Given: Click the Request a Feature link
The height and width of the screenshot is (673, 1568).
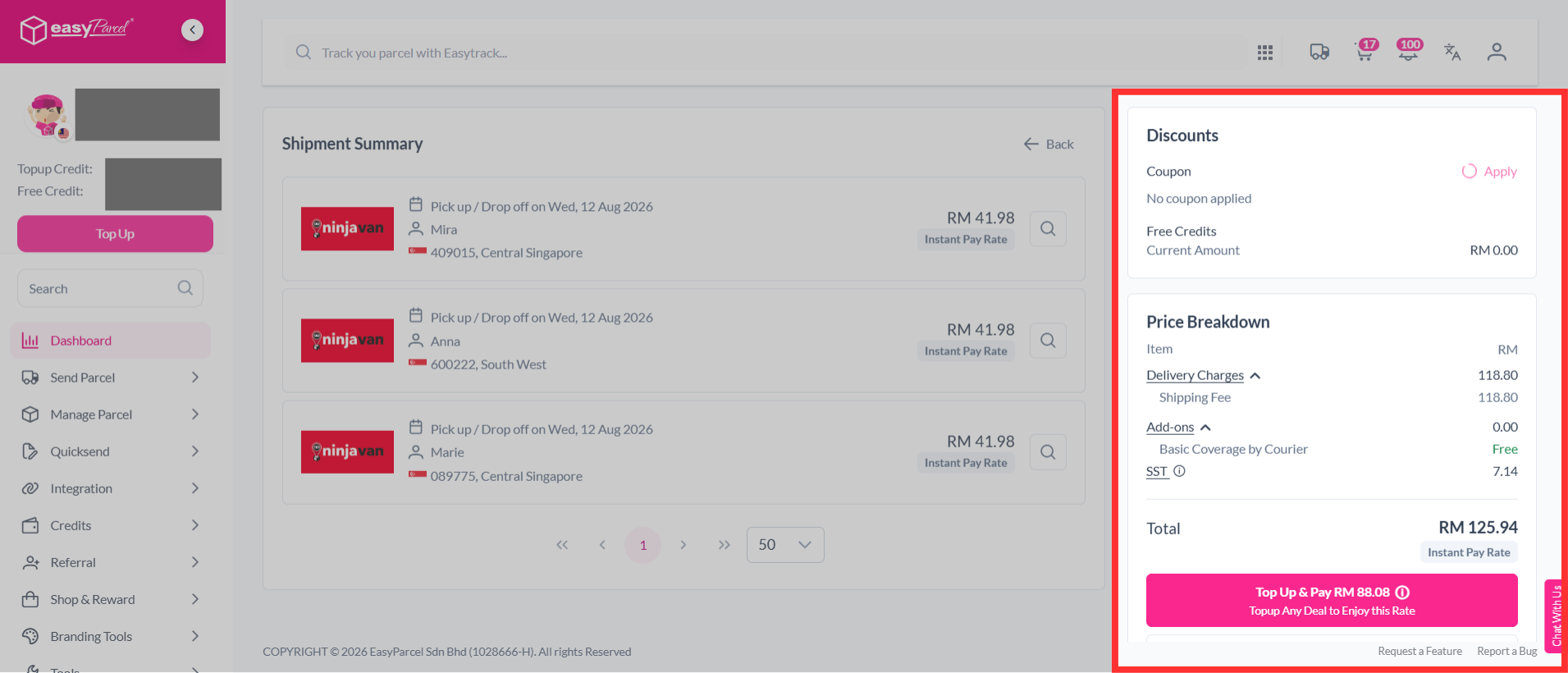Looking at the screenshot, I should point(1419,651).
